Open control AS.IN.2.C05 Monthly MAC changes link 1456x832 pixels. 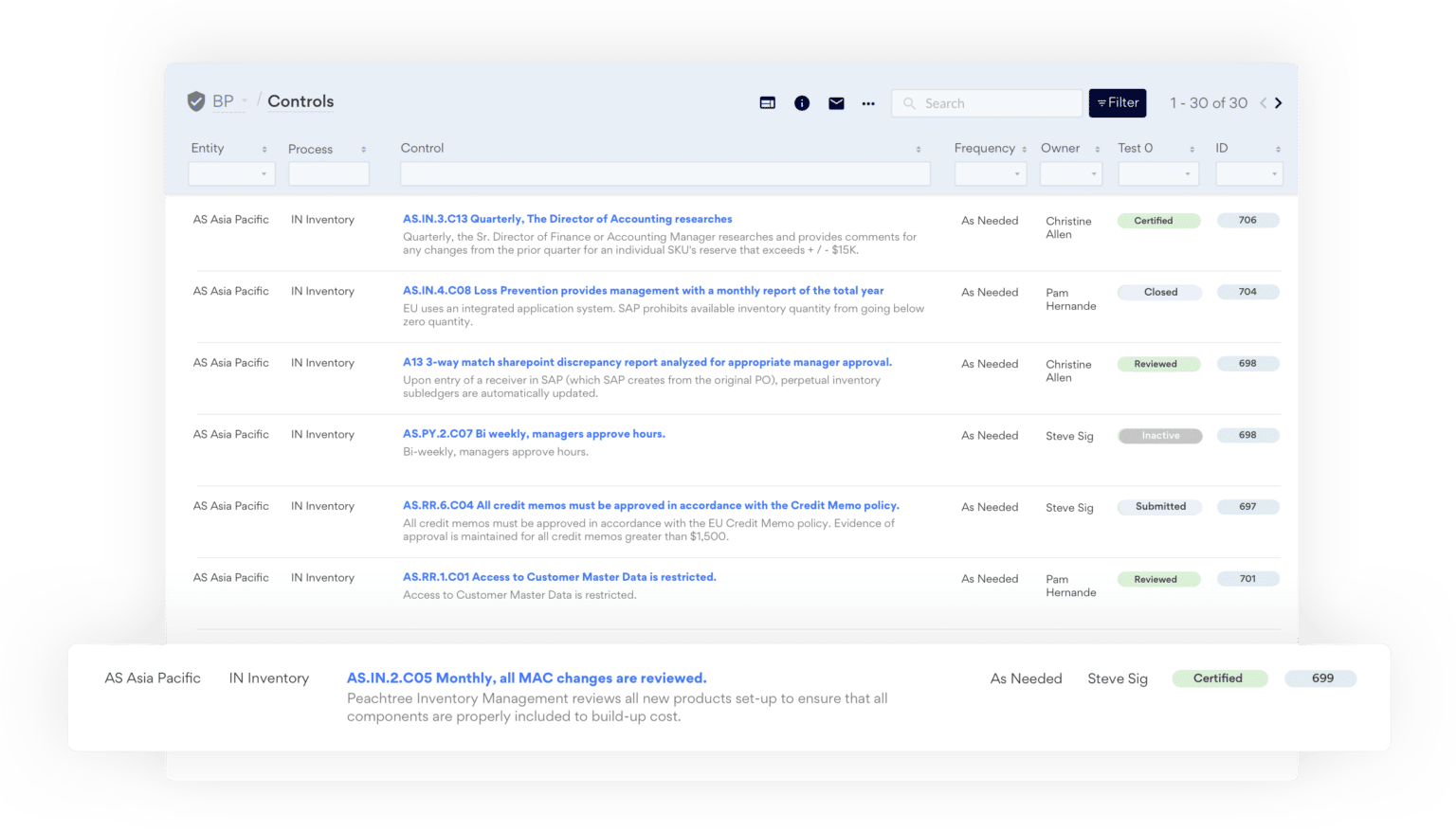pyautogui.click(x=527, y=678)
